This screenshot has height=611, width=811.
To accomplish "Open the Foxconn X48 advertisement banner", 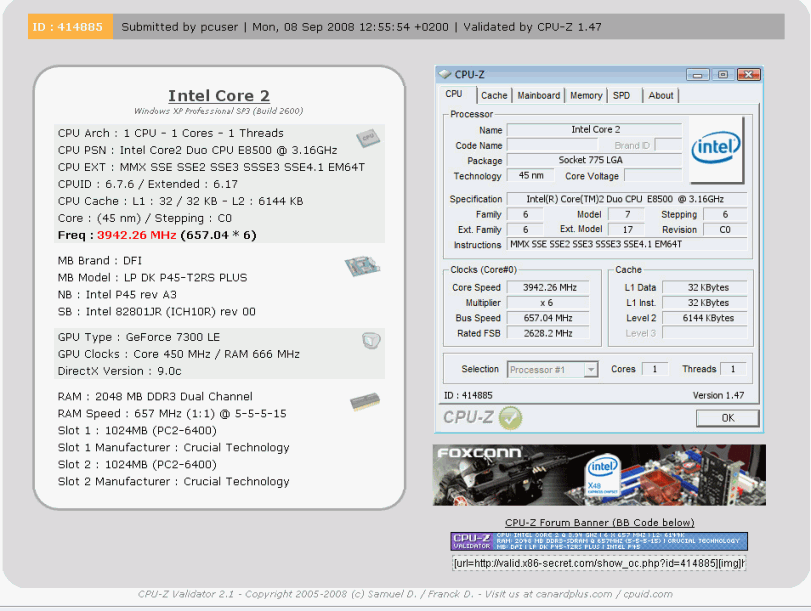I will (599, 475).
